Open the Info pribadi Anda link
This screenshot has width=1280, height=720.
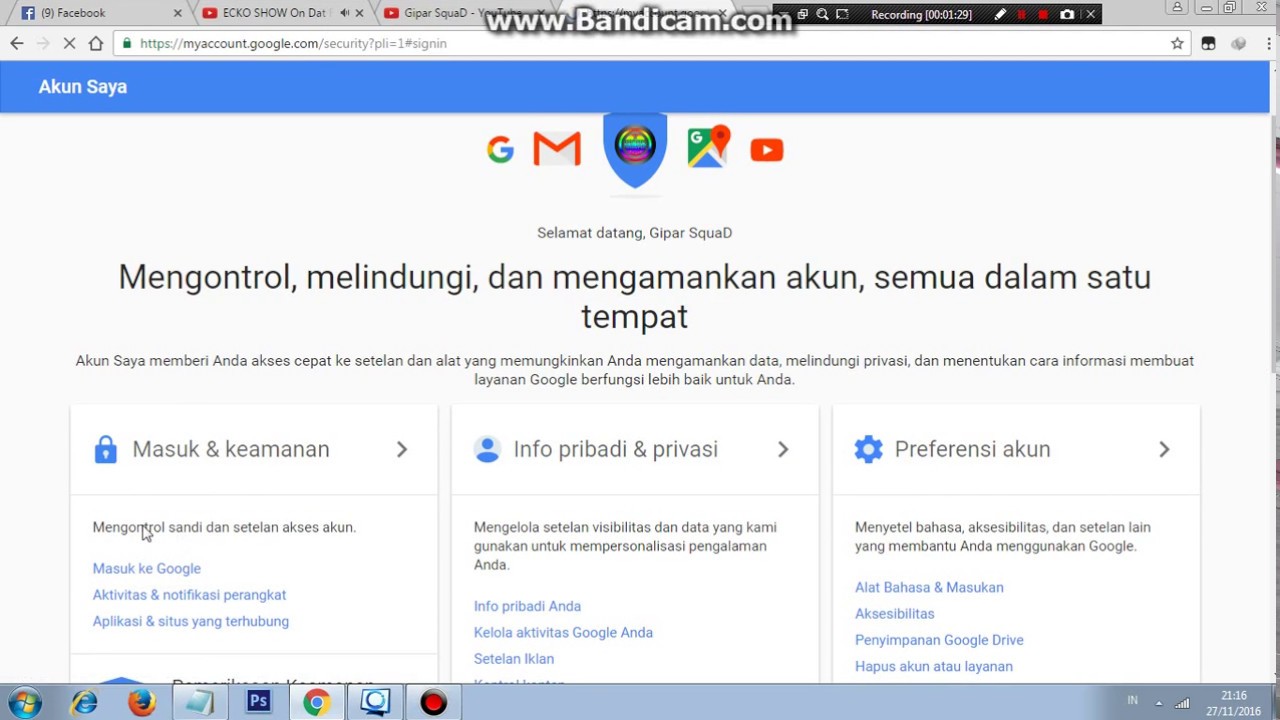527,606
